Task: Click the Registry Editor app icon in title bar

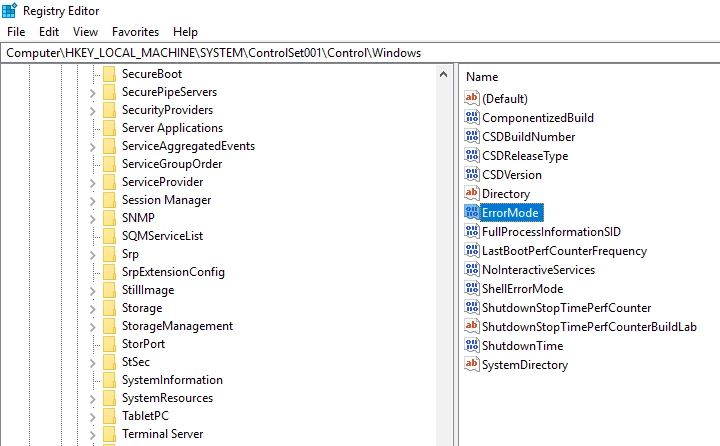Action: pos(9,10)
